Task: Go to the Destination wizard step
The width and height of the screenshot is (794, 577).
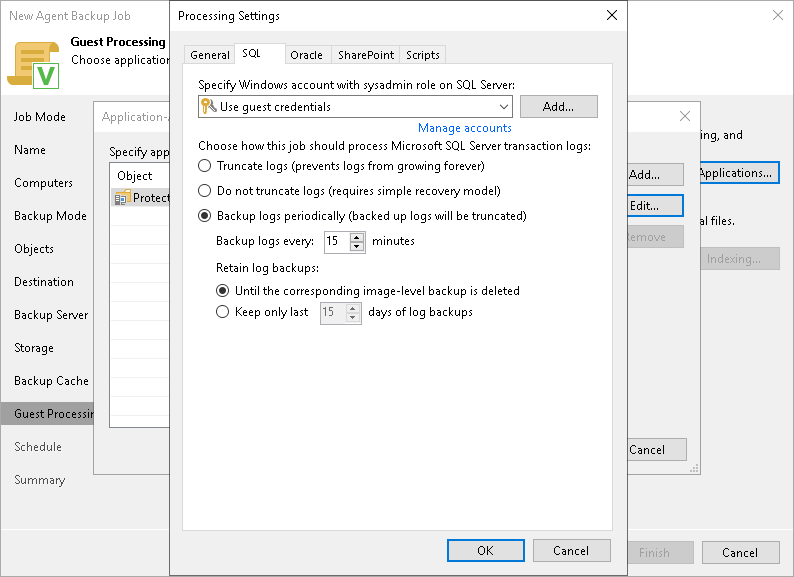Action: 44,282
